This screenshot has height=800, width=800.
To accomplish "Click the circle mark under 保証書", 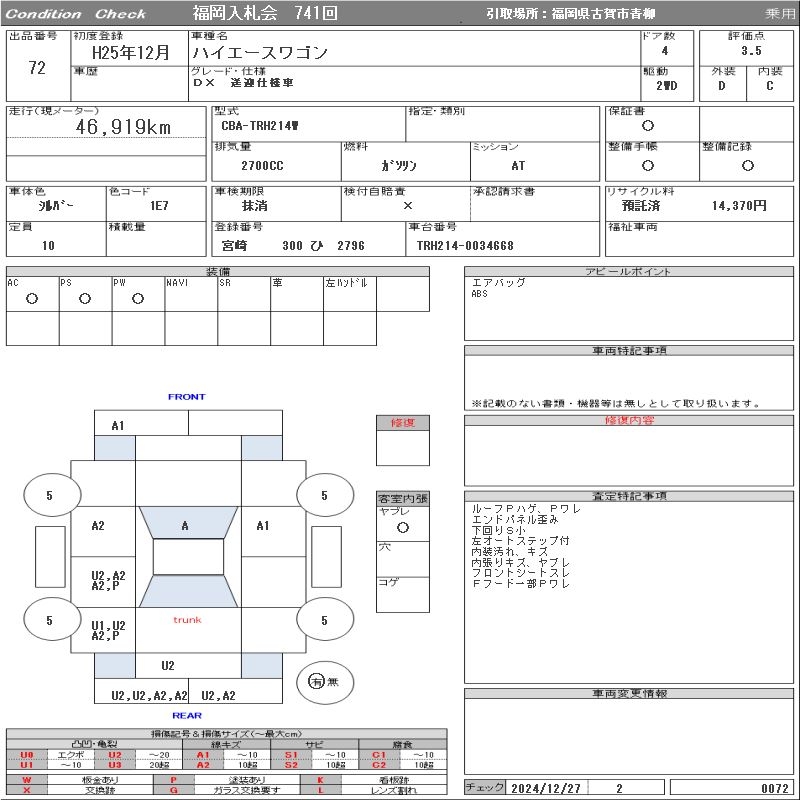I will tap(648, 126).
